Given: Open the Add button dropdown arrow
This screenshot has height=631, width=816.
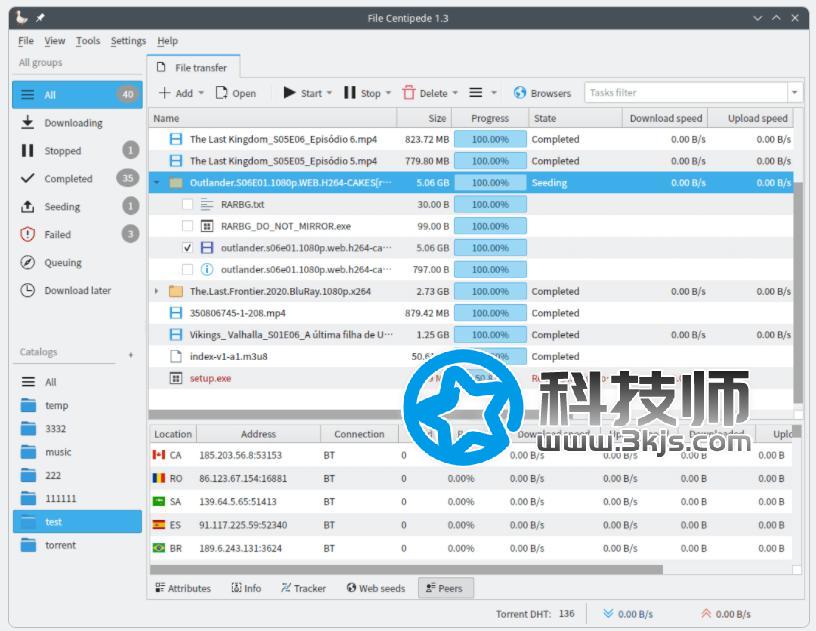Looking at the screenshot, I should click(201, 93).
